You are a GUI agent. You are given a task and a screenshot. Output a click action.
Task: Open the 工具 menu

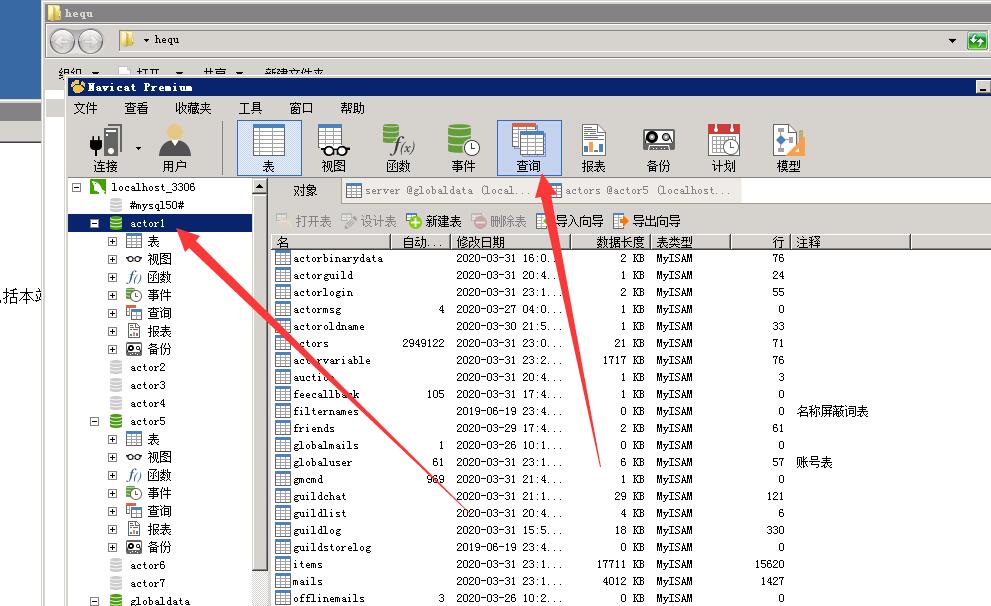250,108
